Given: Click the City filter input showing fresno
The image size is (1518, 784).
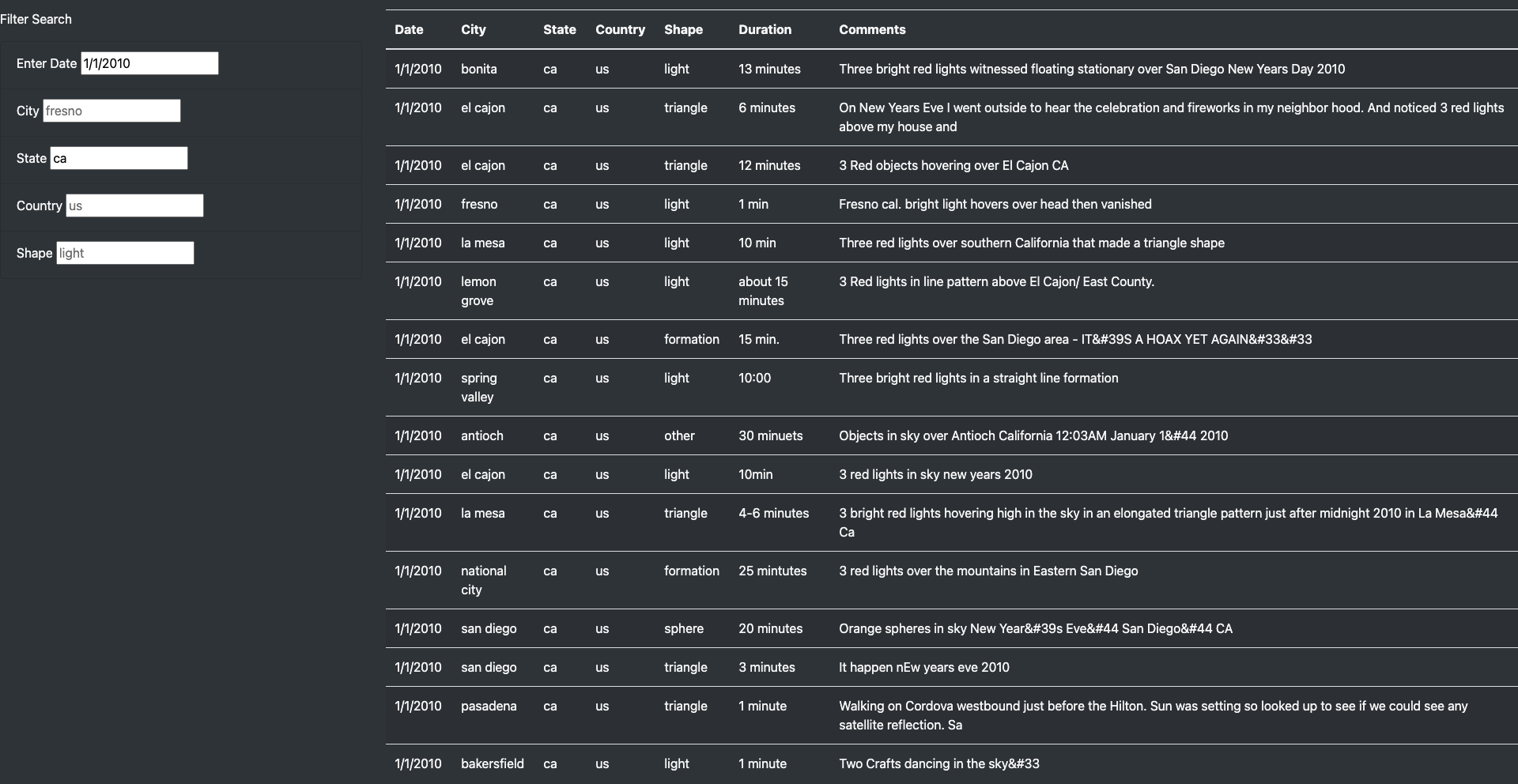Looking at the screenshot, I should 111,111.
